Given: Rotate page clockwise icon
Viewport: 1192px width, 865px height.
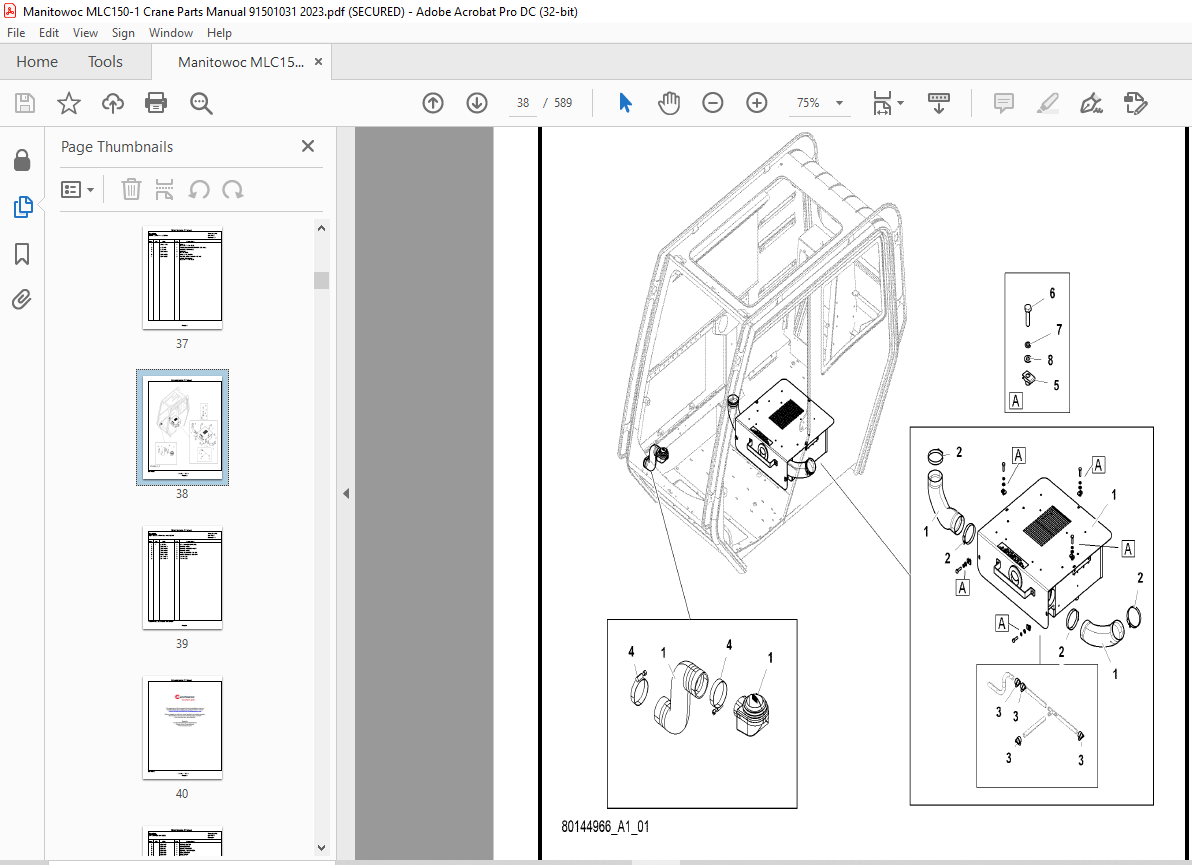Looking at the screenshot, I should point(233,189).
